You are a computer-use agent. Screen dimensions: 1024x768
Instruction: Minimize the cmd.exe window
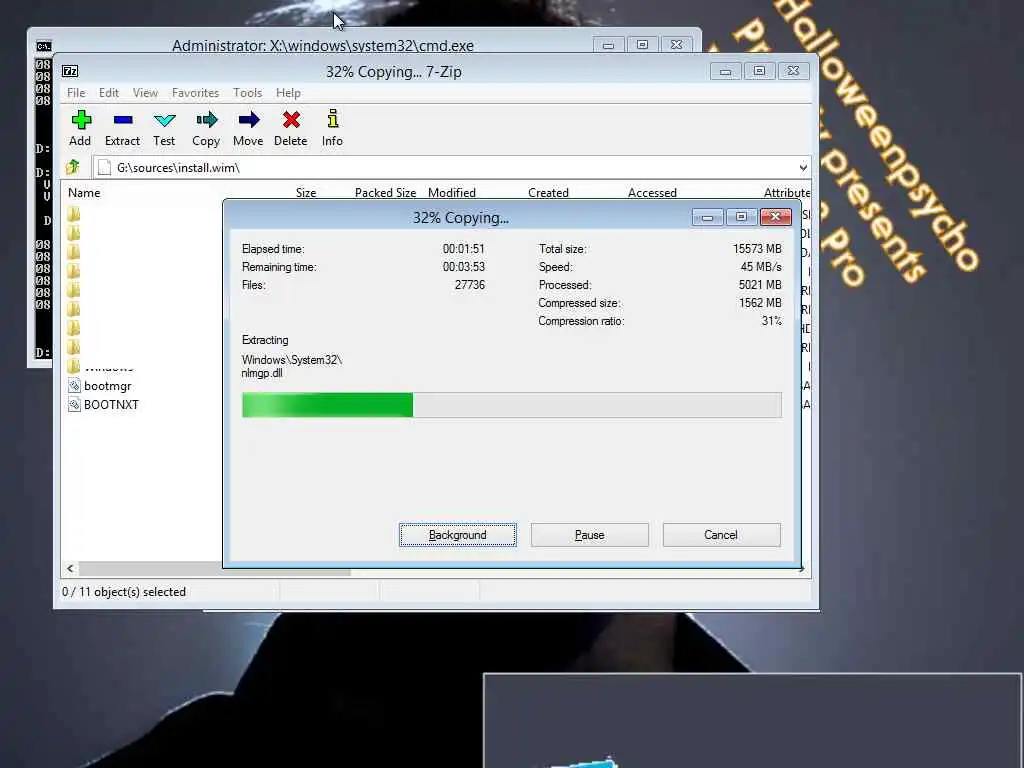(608, 45)
